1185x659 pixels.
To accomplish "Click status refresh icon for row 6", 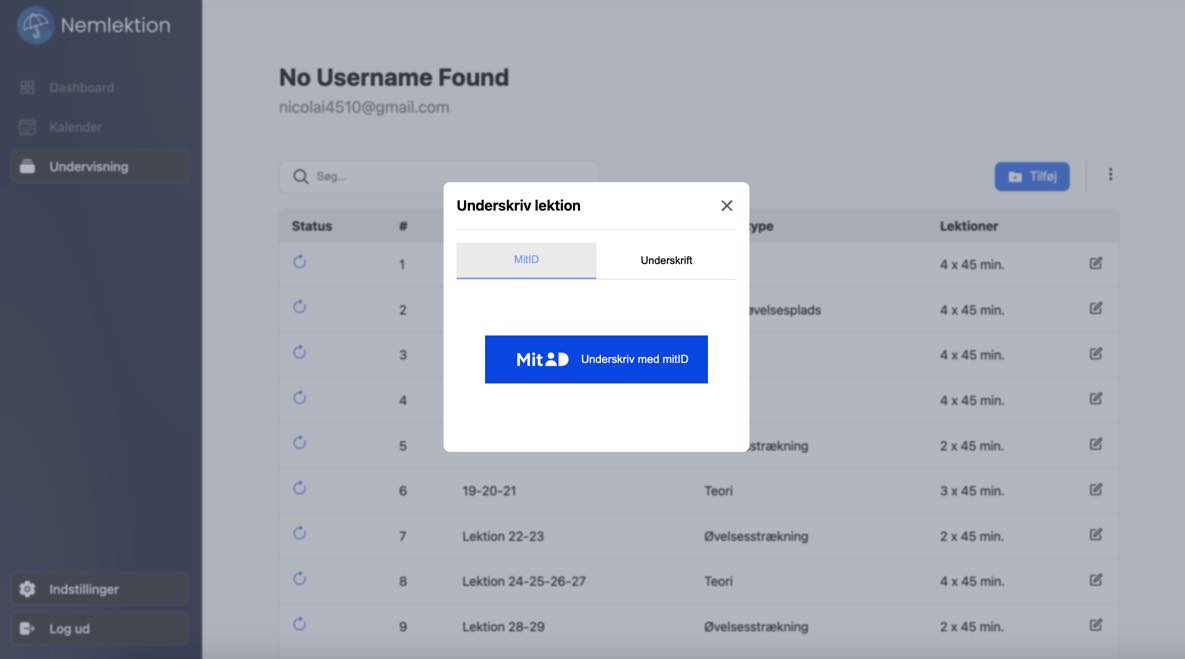I will tap(299, 489).
